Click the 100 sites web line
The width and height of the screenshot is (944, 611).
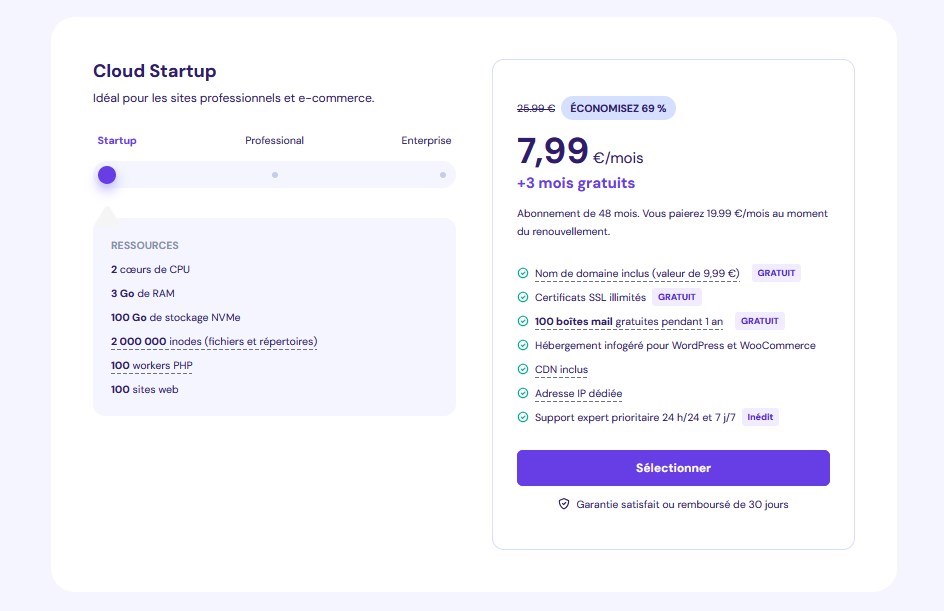click(x=144, y=389)
